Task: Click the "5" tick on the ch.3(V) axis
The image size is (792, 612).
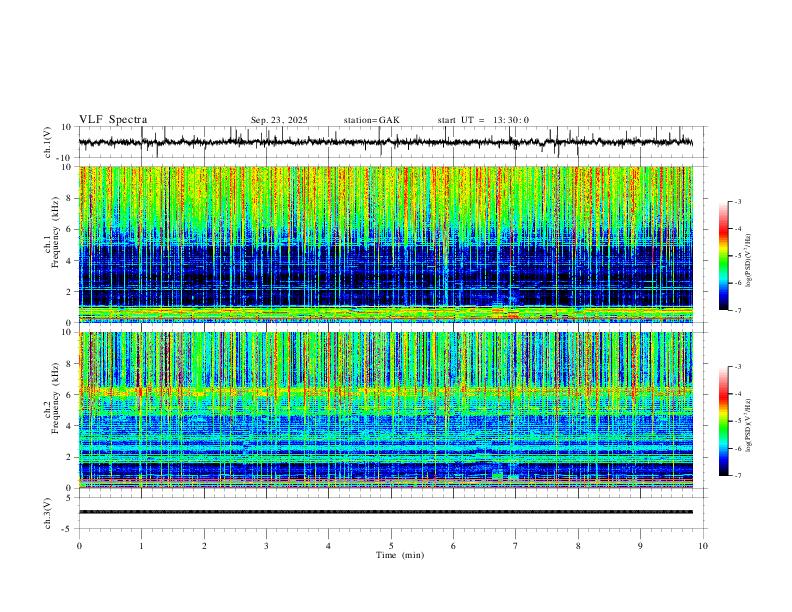Action: pos(69,497)
